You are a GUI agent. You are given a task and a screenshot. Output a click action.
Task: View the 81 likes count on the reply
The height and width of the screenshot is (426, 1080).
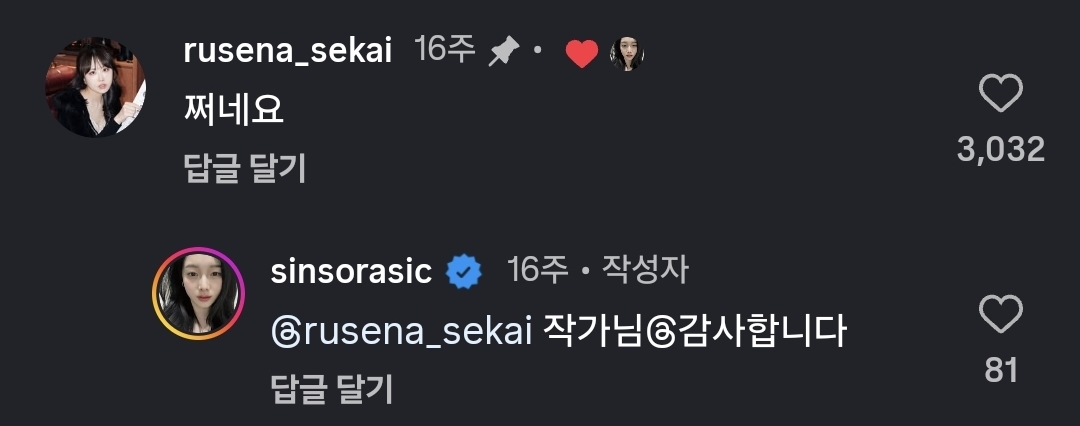(1000, 370)
